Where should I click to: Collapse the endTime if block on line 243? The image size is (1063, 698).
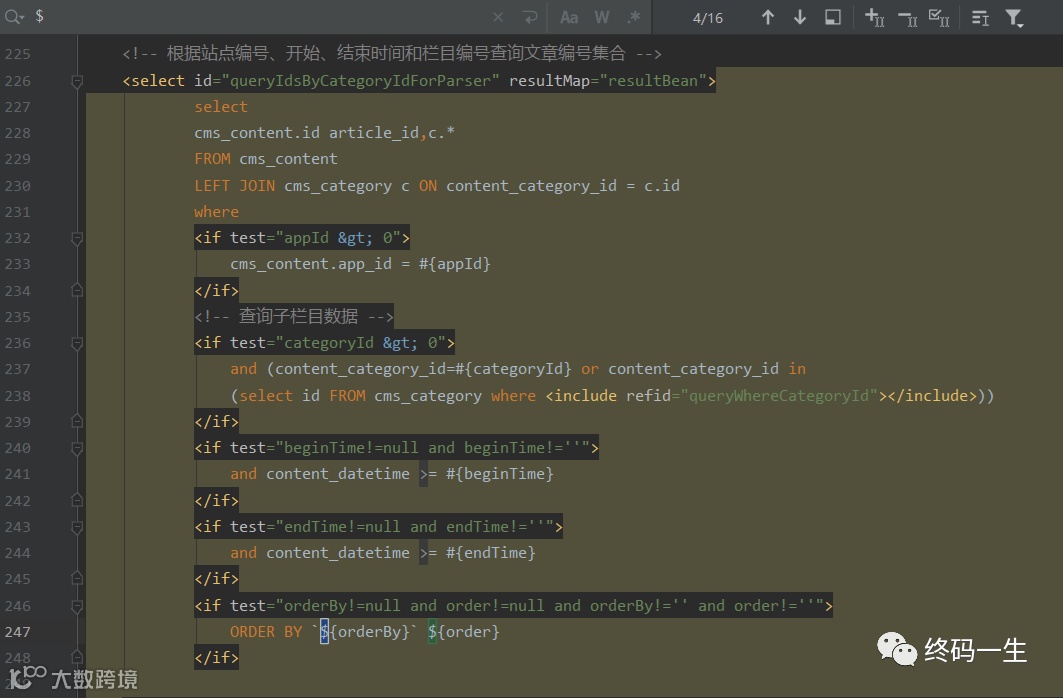[77, 527]
